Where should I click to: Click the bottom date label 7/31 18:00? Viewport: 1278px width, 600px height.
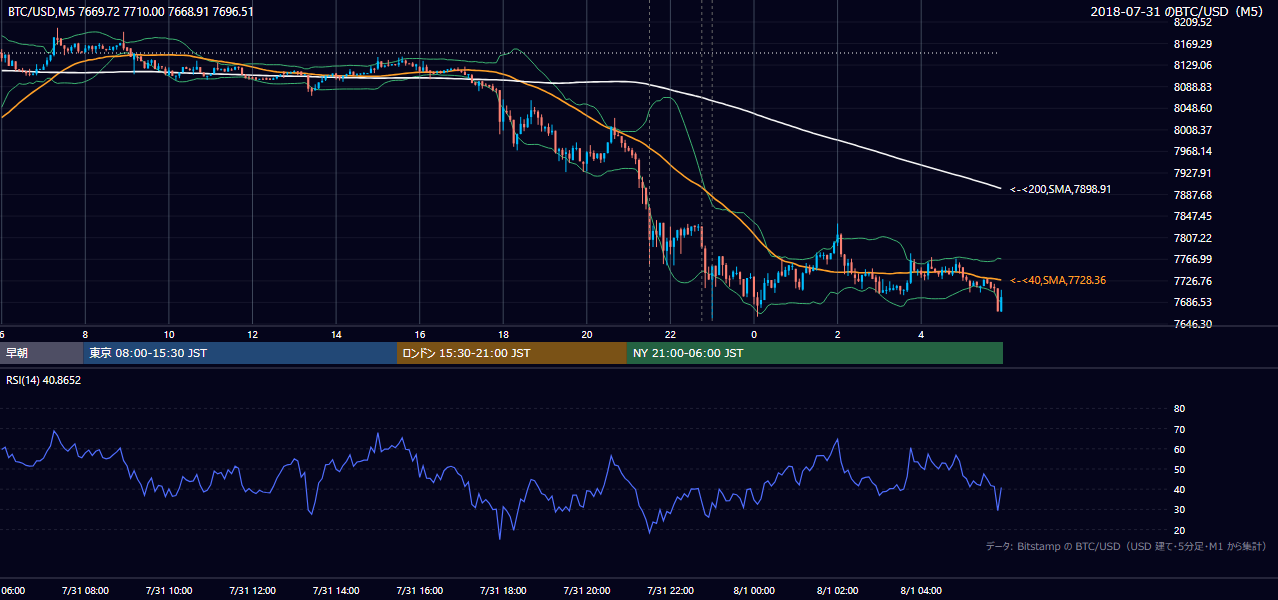pyautogui.click(x=504, y=591)
